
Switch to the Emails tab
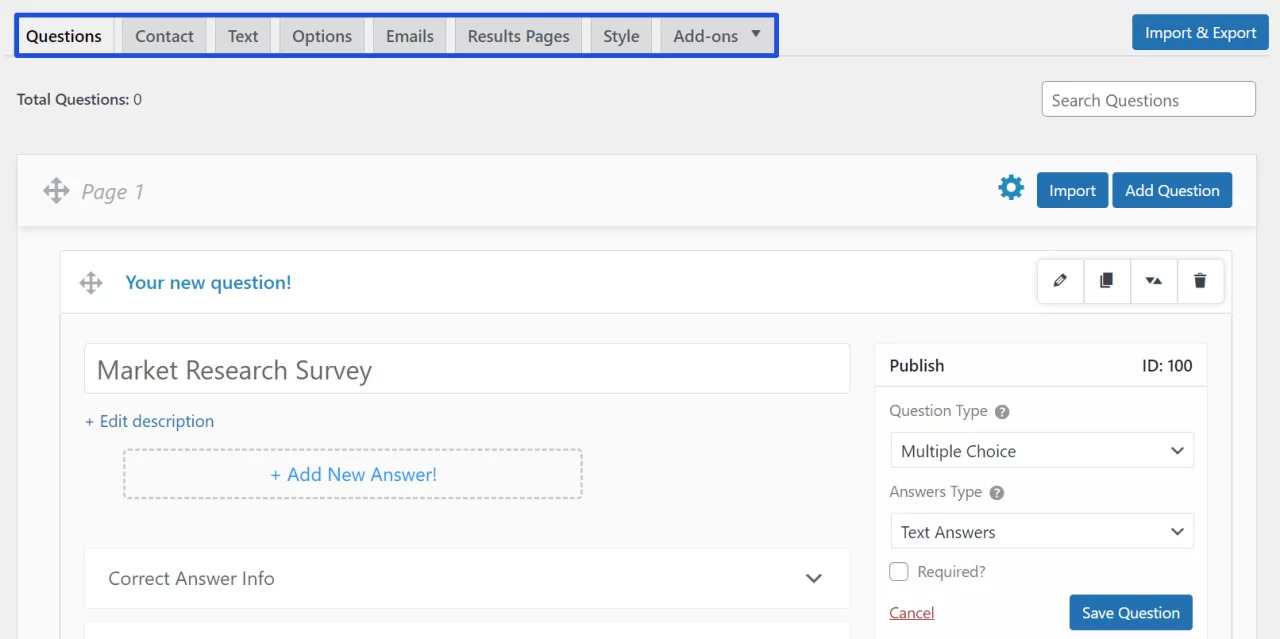click(x=410, y=36)
